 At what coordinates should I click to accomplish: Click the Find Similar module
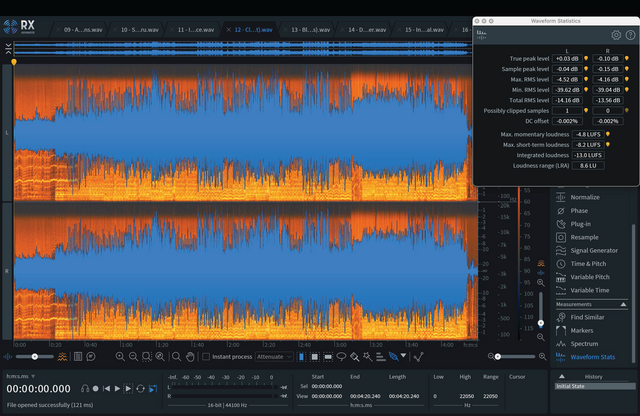[589, 316]
